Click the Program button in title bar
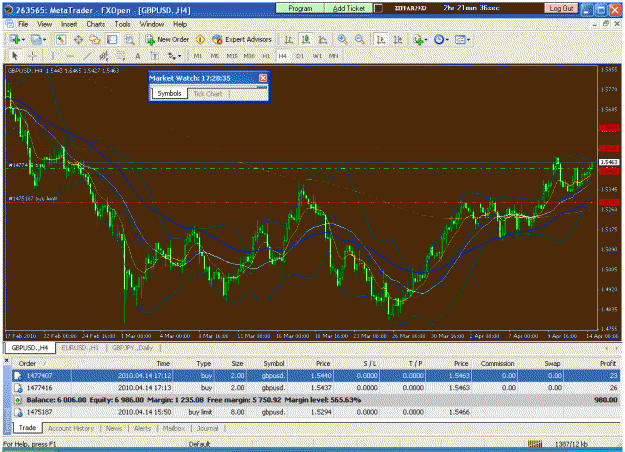The height and width of the screenshot is (452, 625). click(300, 8)
